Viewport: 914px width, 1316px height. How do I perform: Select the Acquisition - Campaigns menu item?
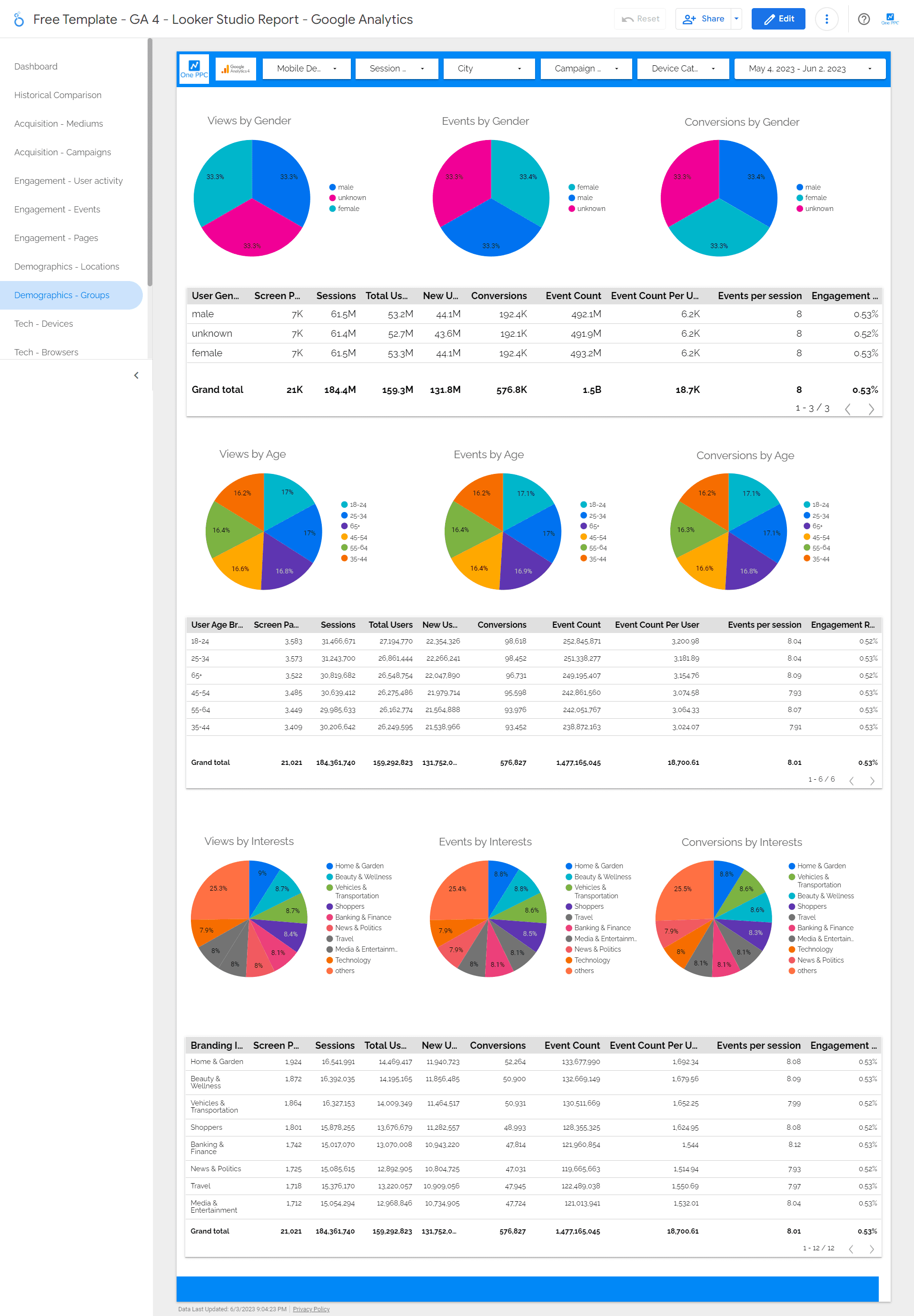click(x=62, y=152)
